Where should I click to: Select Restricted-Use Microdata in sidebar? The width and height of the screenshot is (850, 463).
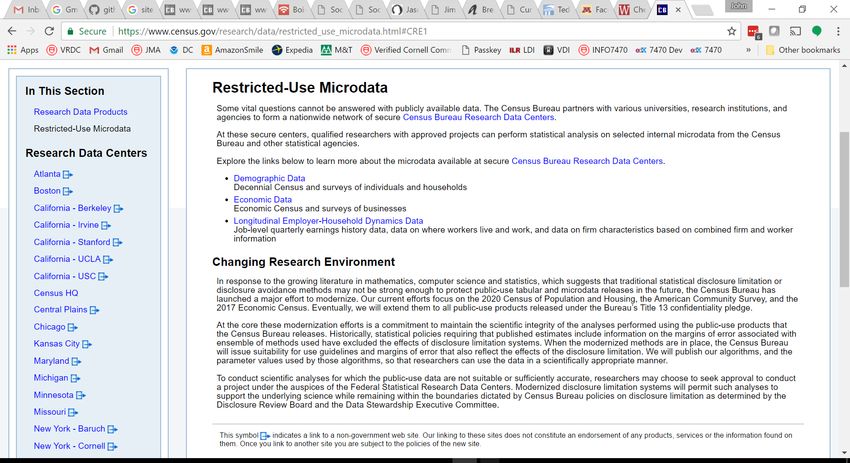pos(82,128)
